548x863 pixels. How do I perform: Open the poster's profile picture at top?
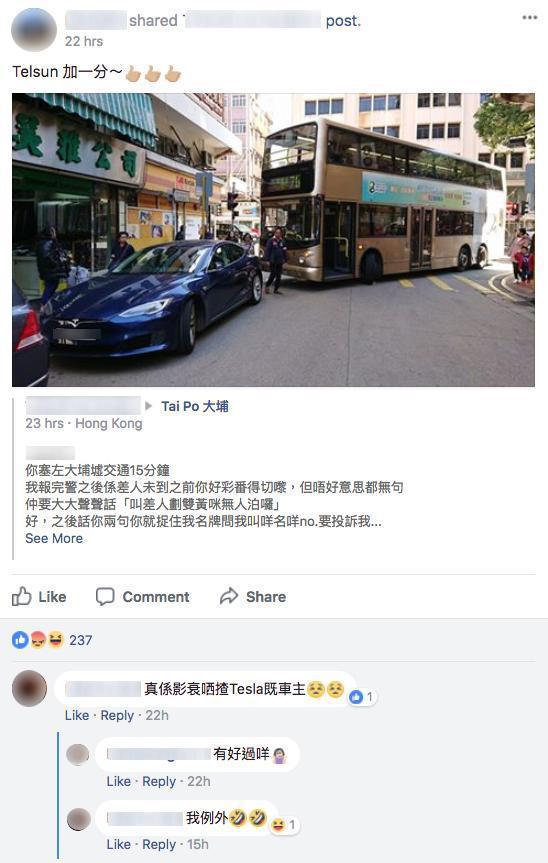pos(34,30)
